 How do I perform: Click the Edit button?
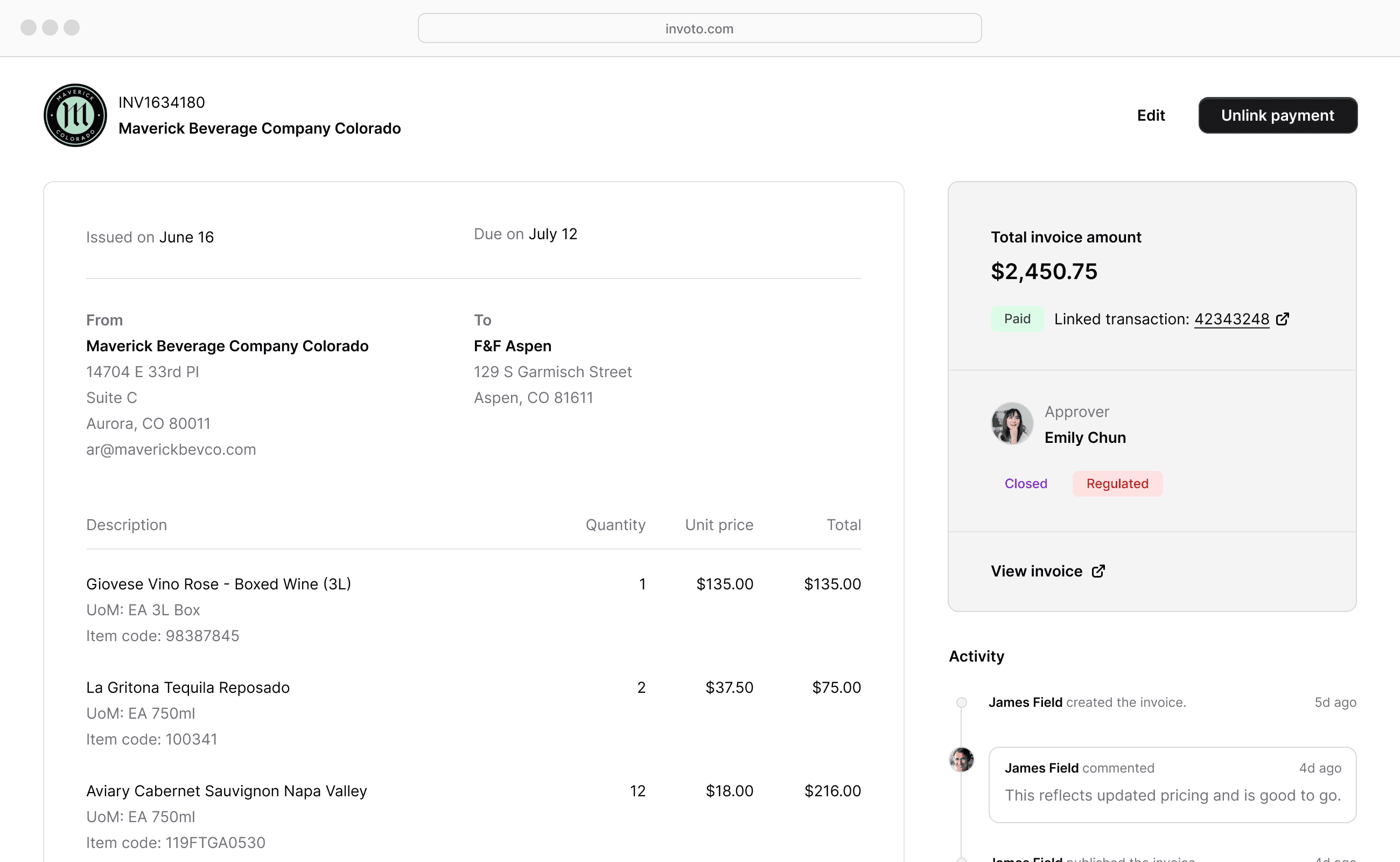[1151, 115]
